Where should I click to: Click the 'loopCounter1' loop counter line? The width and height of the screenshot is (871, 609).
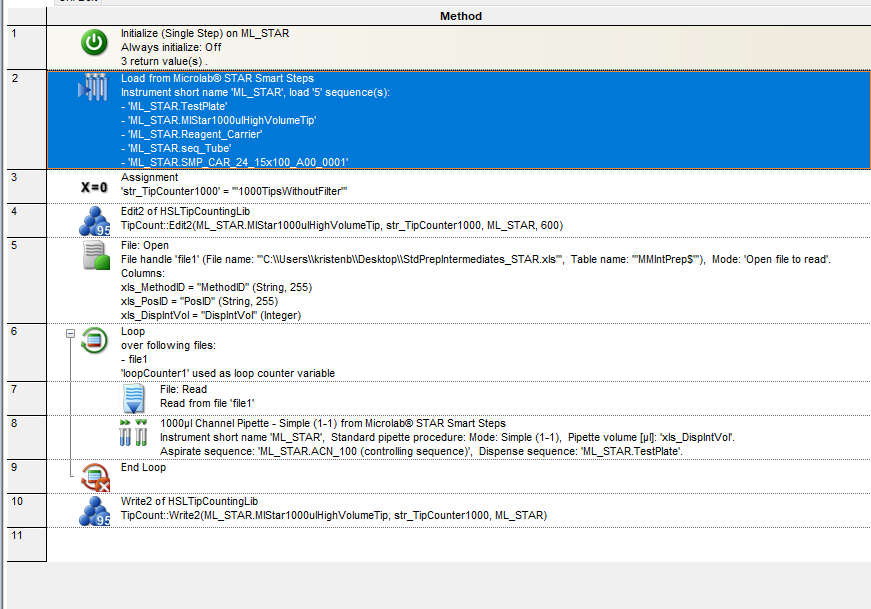click(x=228, y=373)
